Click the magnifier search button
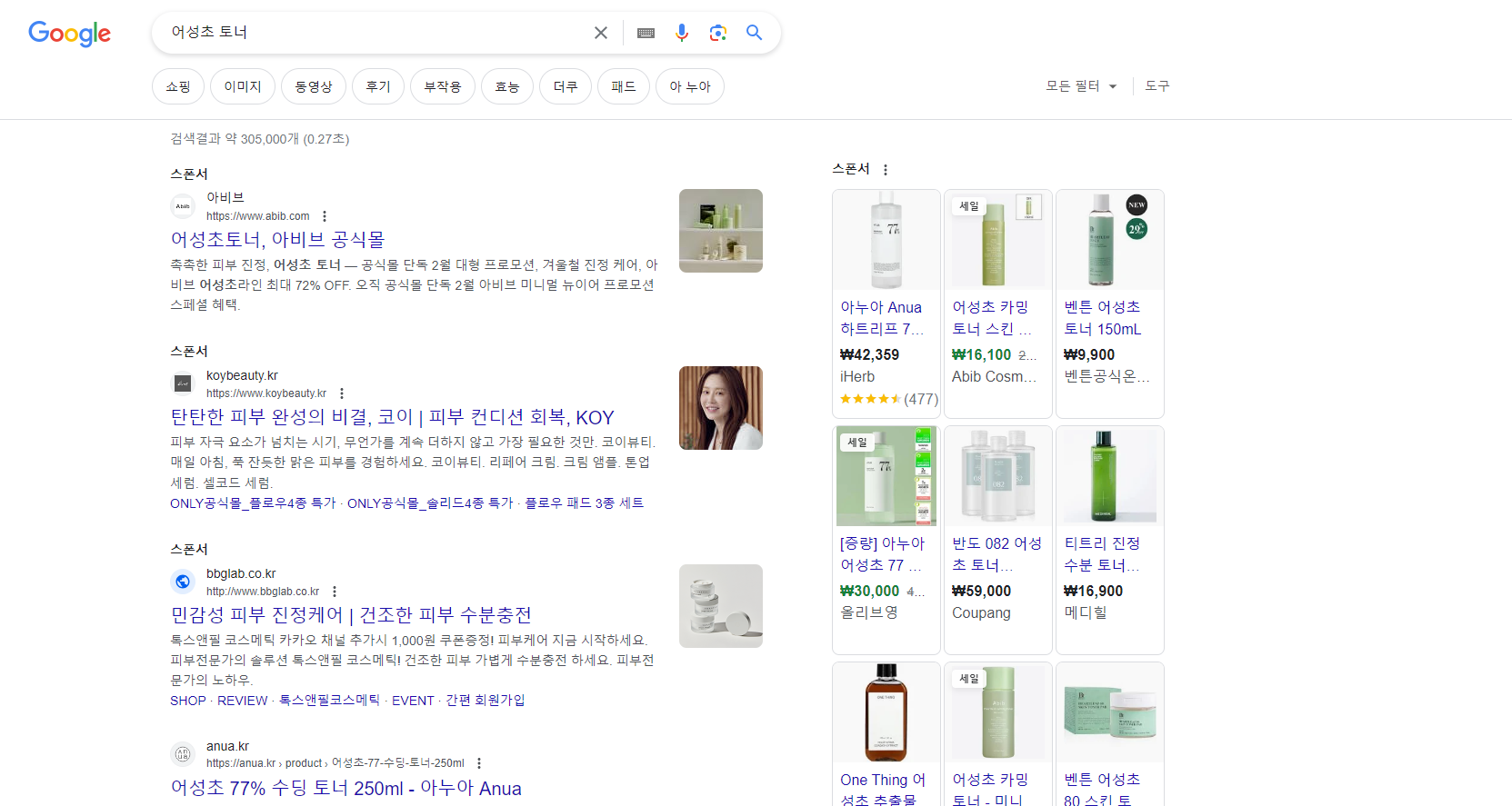 (x=754, y=33)
